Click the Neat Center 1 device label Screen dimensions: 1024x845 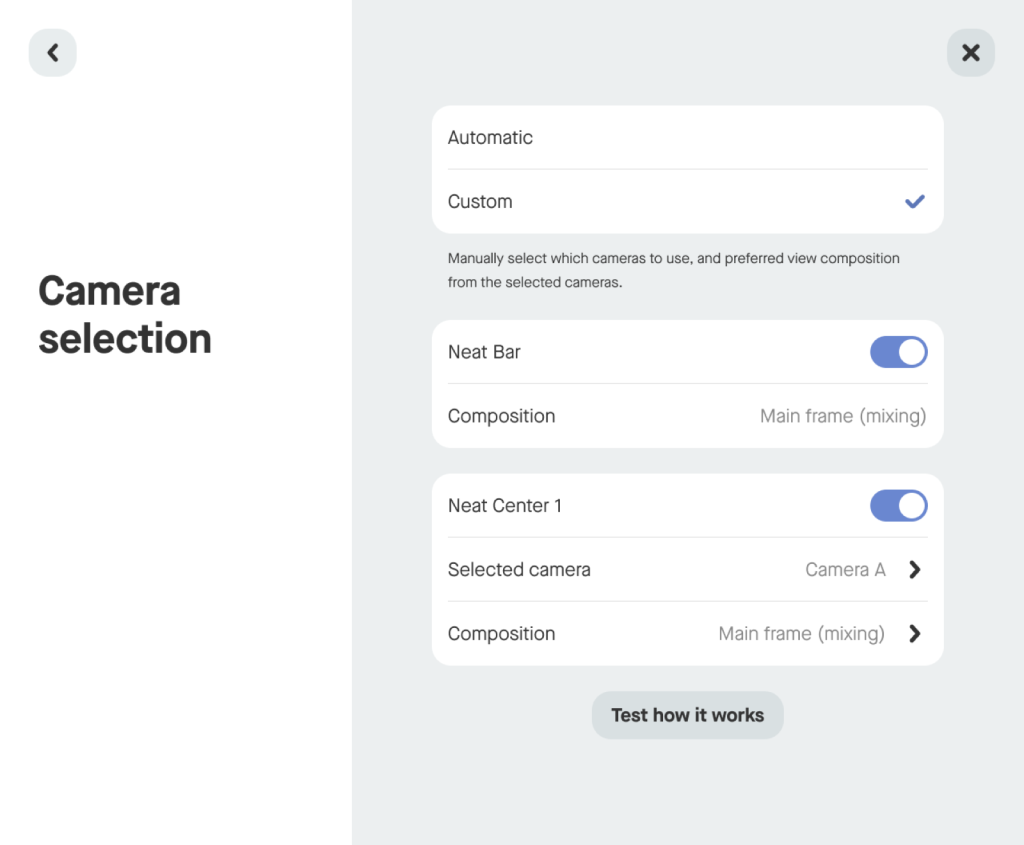tap(505, 506)
